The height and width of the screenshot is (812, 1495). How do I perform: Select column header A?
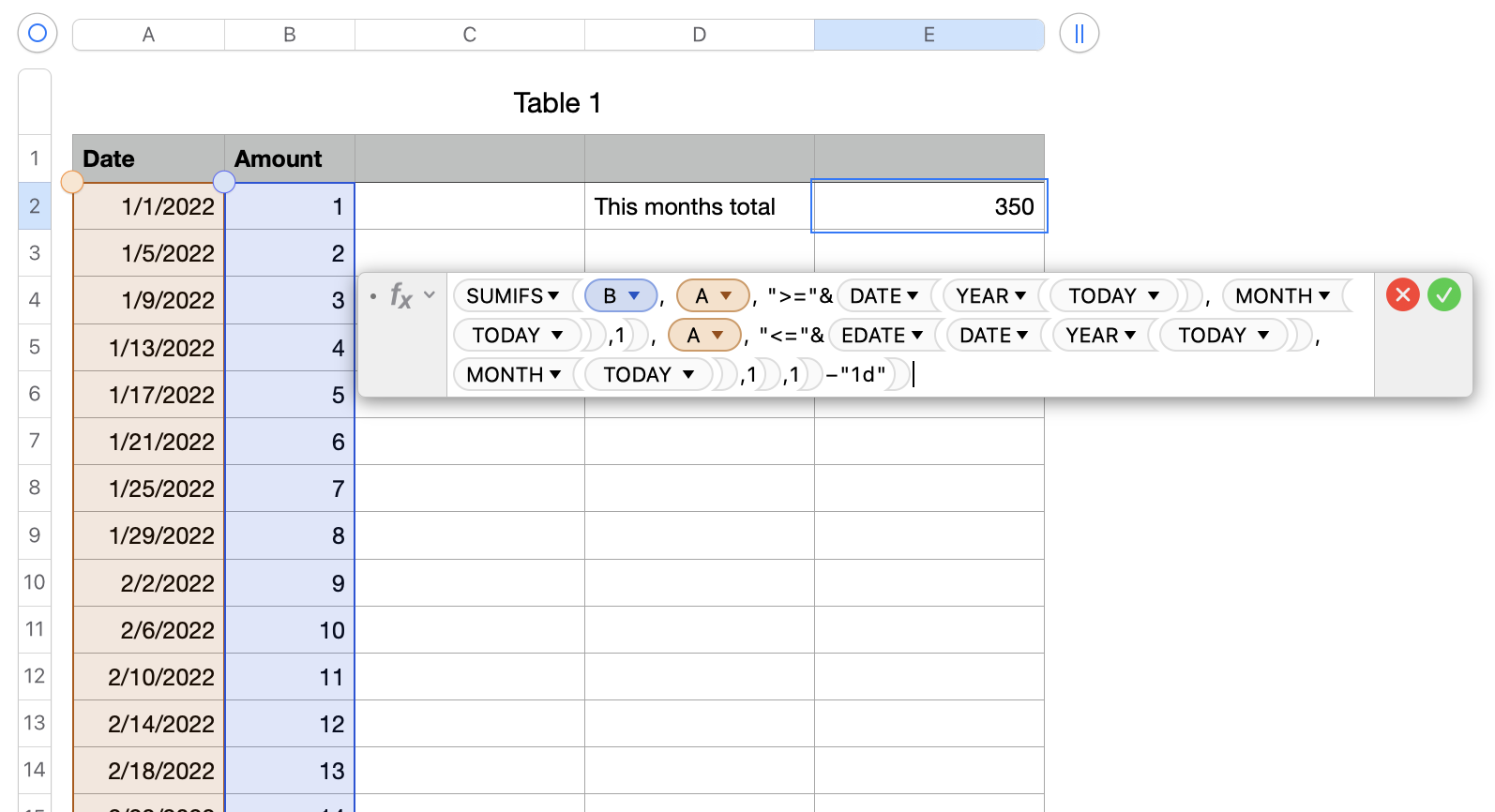[x=148, y=35]
